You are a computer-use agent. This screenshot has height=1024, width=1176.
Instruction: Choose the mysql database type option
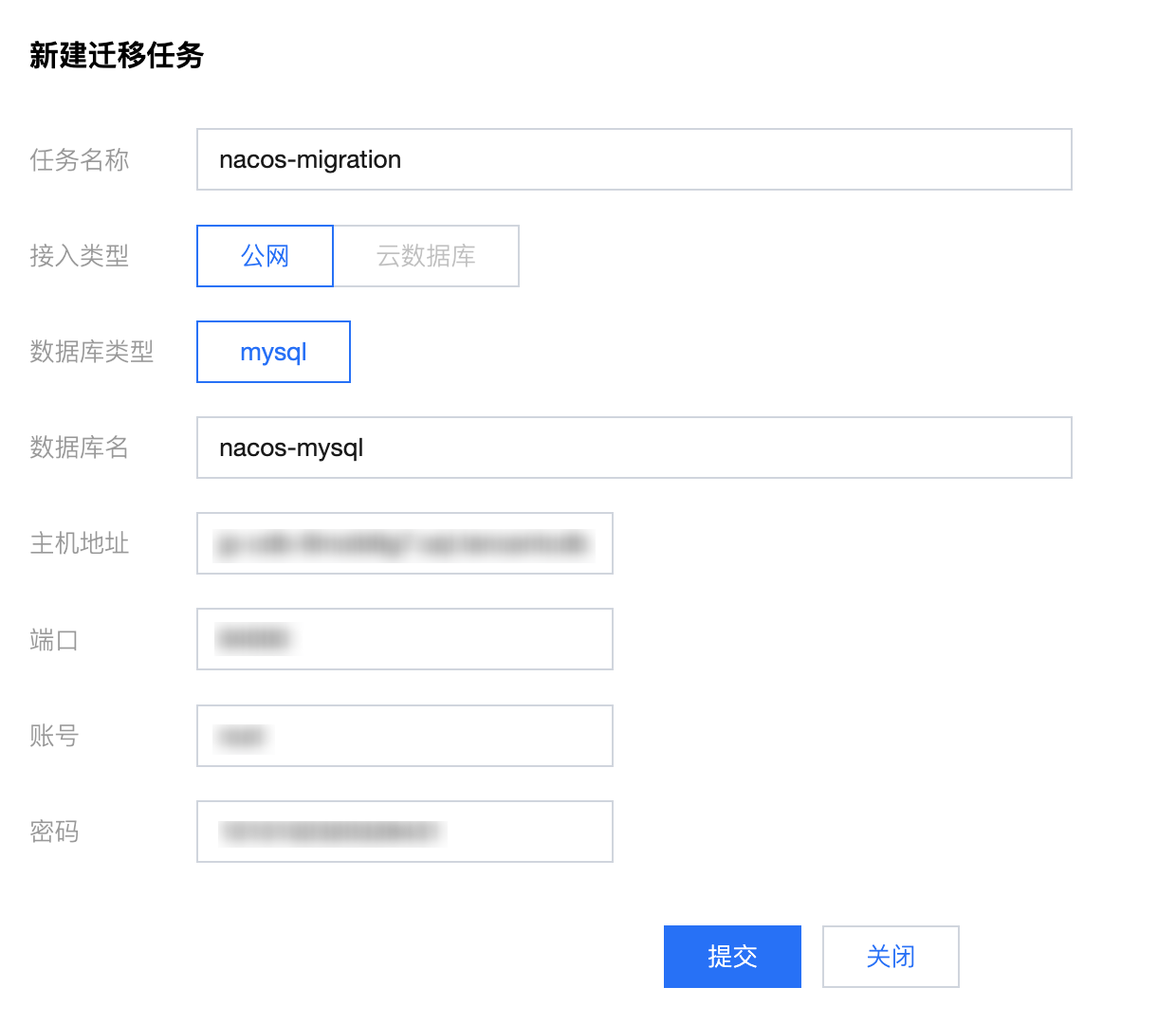pos(273,352)
